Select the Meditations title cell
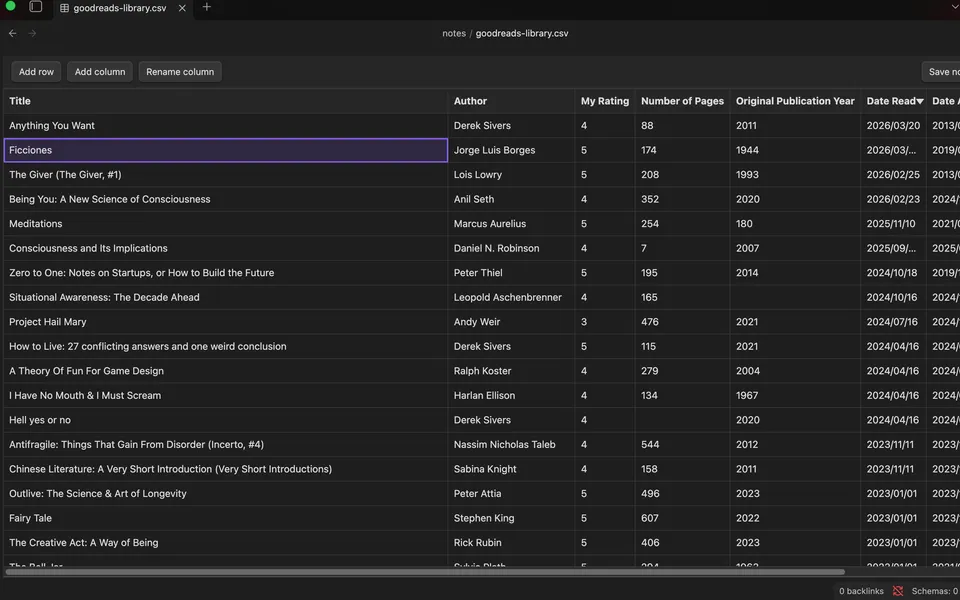960x600 pixels. click(x=226, y=223)
